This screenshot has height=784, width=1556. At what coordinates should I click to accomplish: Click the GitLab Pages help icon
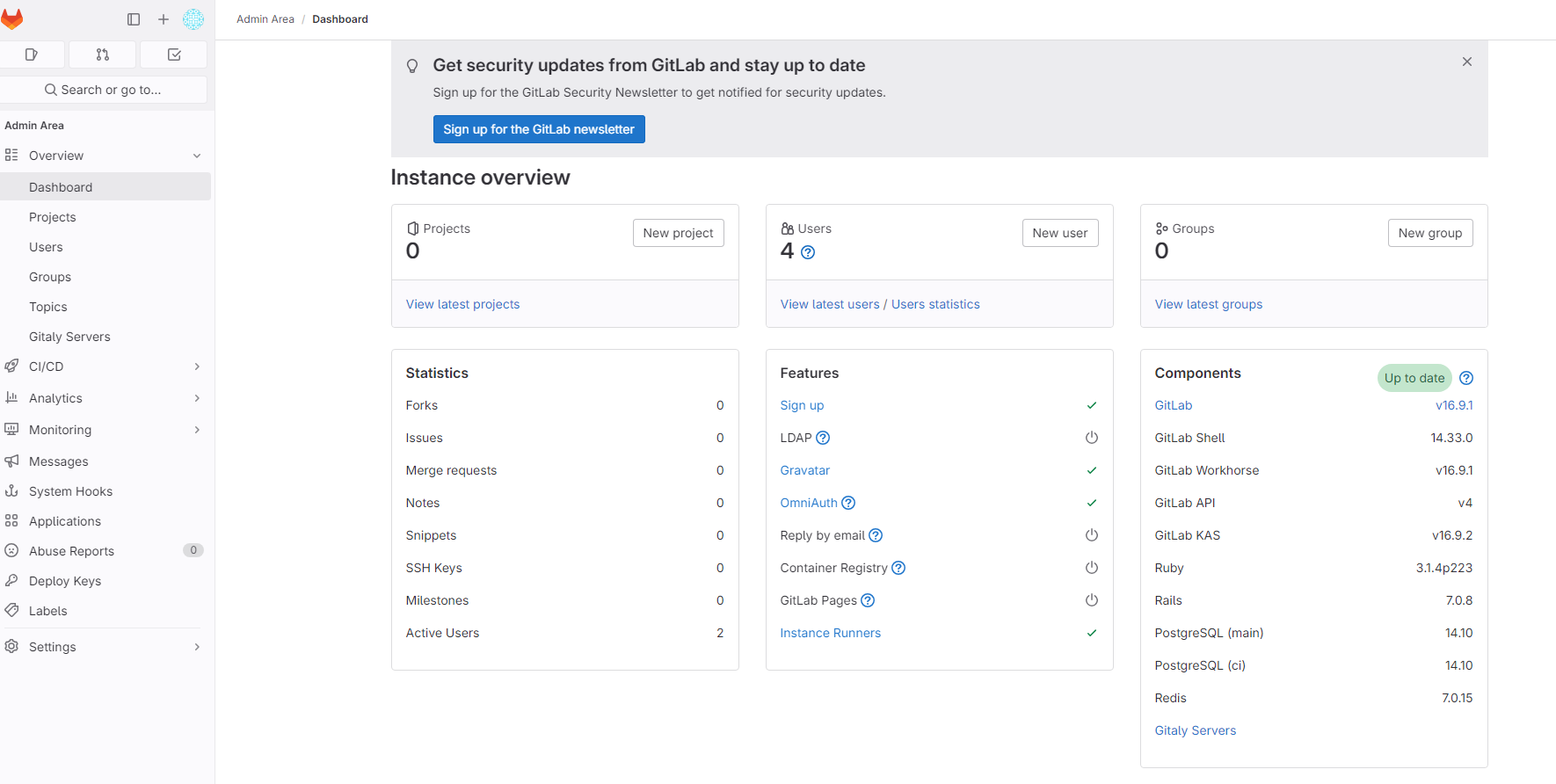[x=868, y=600]
